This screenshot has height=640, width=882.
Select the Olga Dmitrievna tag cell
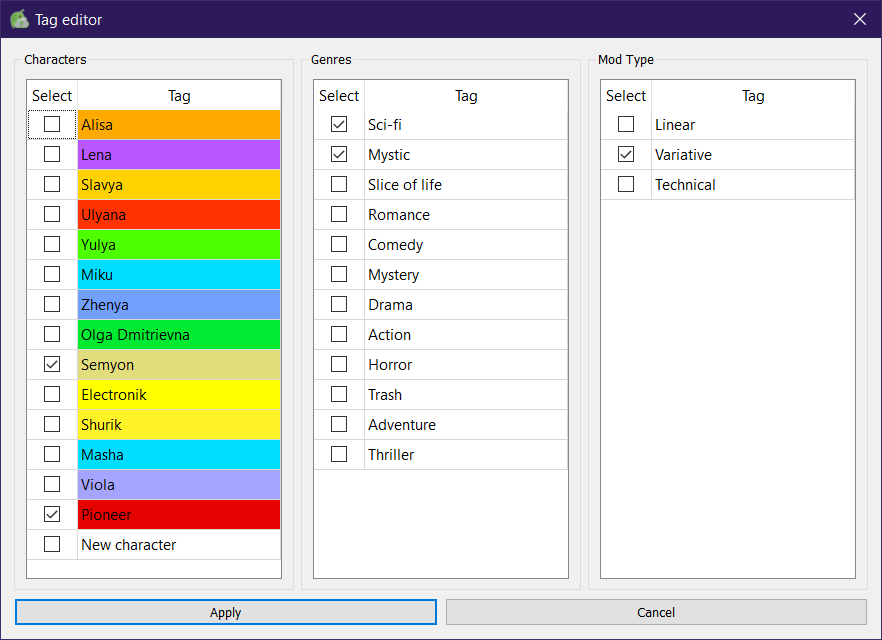(179, 335)
